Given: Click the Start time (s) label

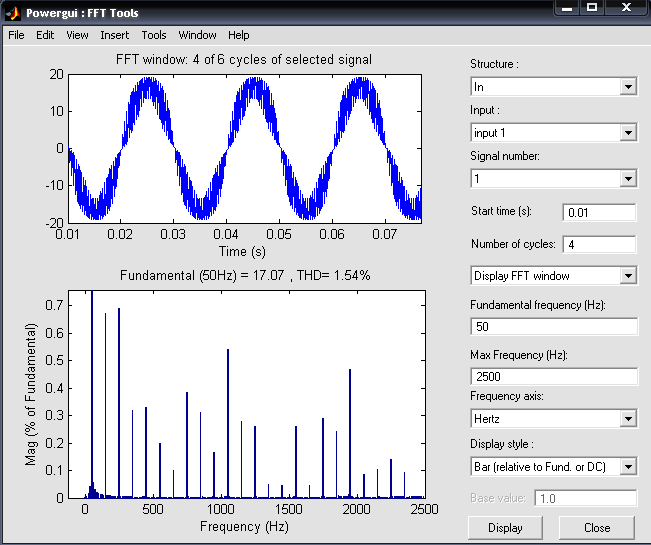Looking at the screenshot, I should 501,211.
